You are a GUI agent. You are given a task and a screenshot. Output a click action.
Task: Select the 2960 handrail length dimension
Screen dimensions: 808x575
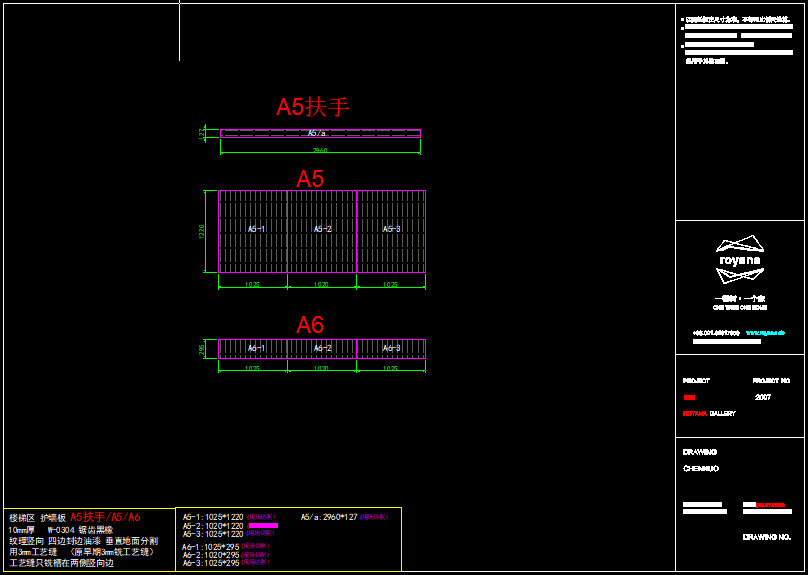coord(320,151)
